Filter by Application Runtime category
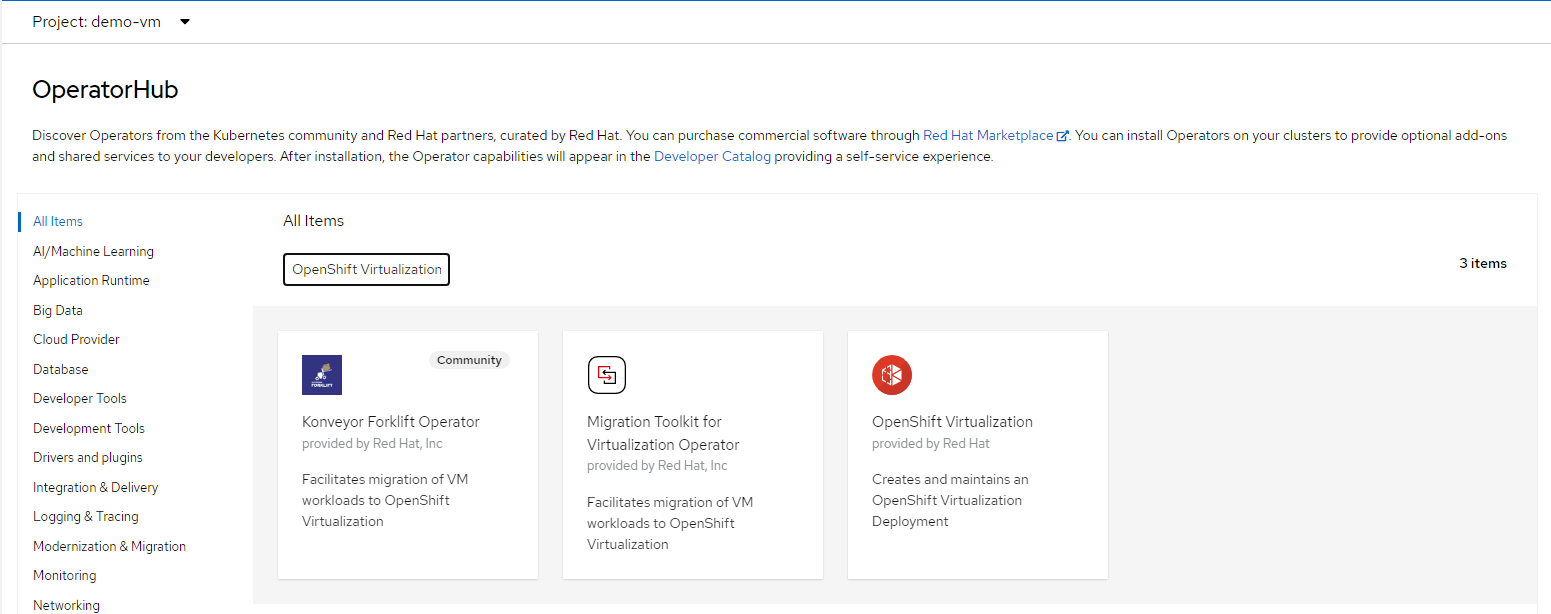The width and height of the screenshot is (1551, 614). [91, 281]
